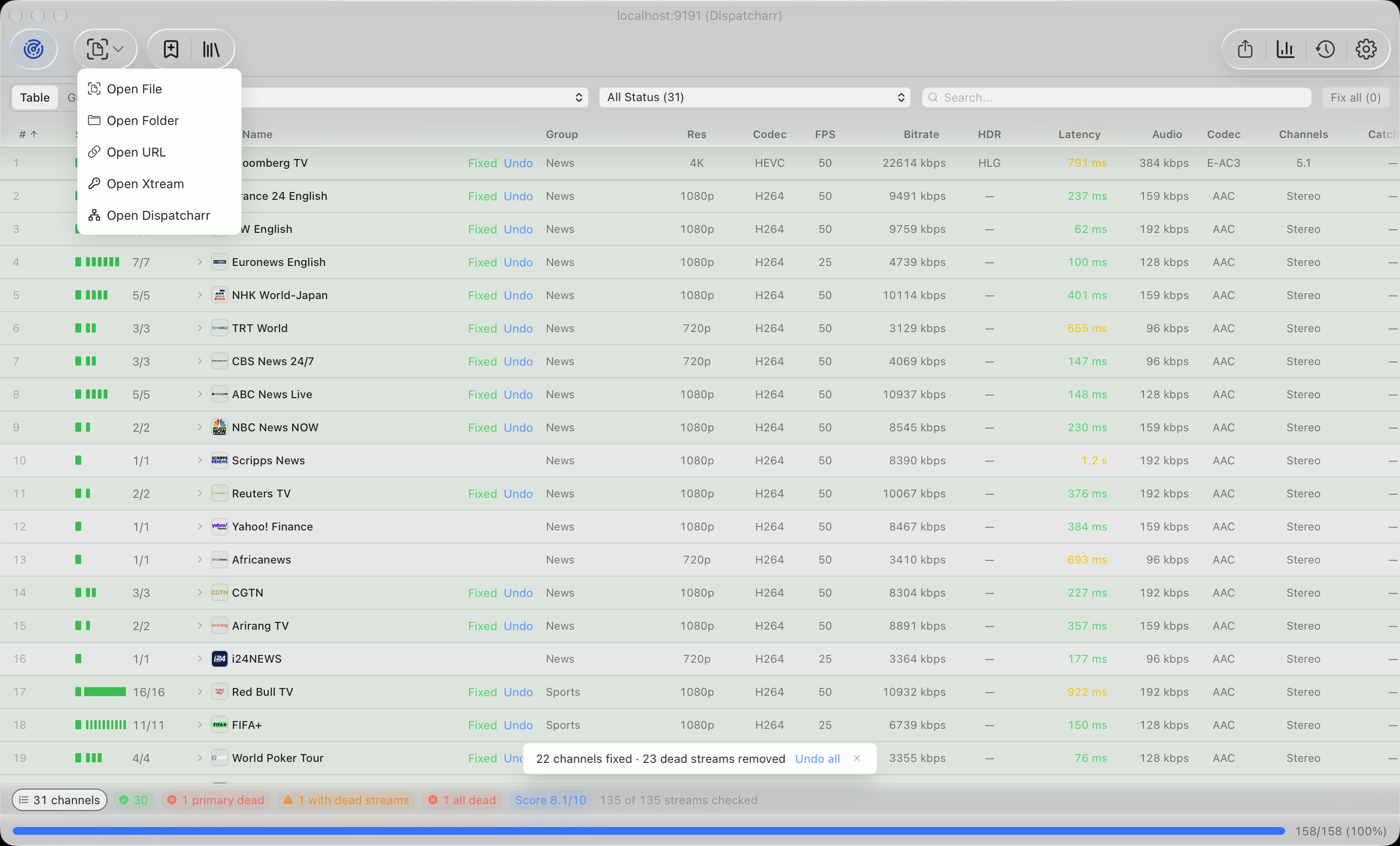Click the Yahoo! Finance channel logo
1400x846 pixels.
(219, 526)
